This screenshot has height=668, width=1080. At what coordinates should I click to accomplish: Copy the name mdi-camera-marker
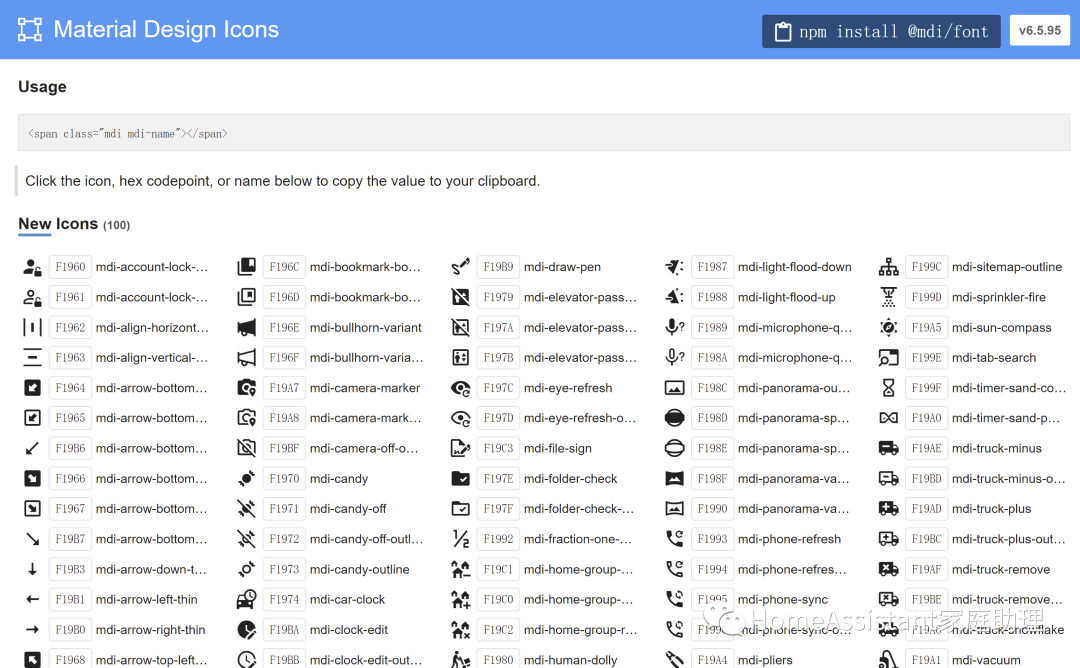(x=364, y=388)
